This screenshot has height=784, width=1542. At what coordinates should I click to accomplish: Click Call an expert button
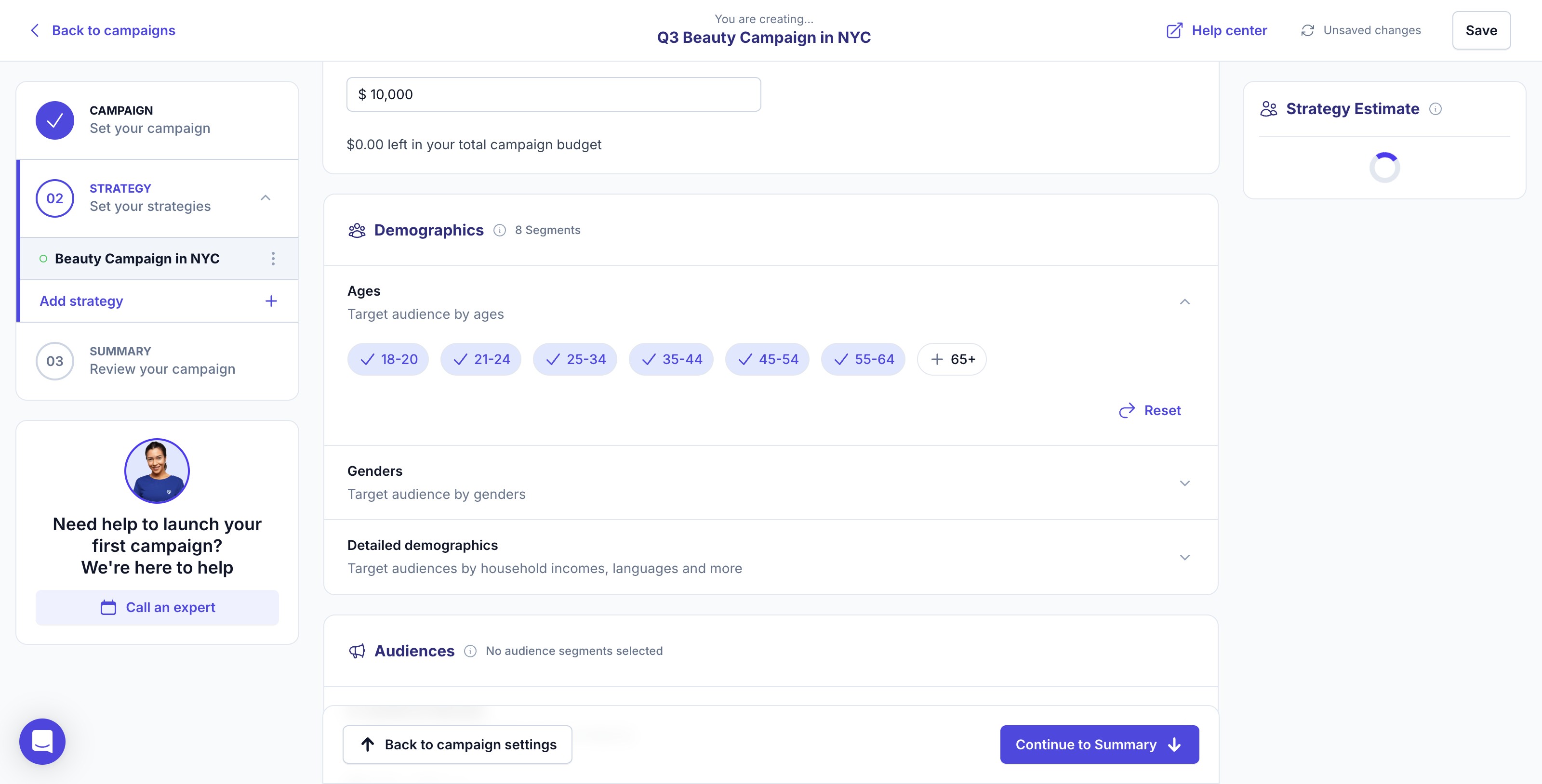coord(157,608)
